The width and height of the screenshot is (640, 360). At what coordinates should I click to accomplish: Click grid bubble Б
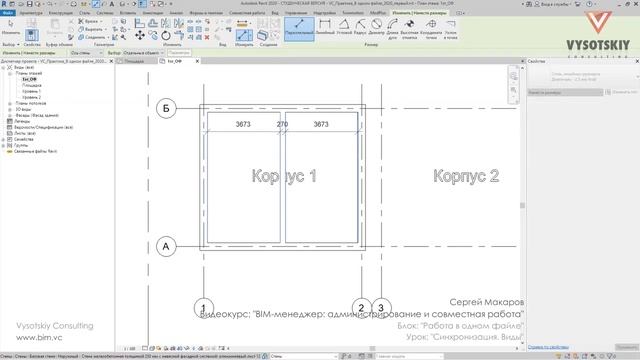coord(166,109)
